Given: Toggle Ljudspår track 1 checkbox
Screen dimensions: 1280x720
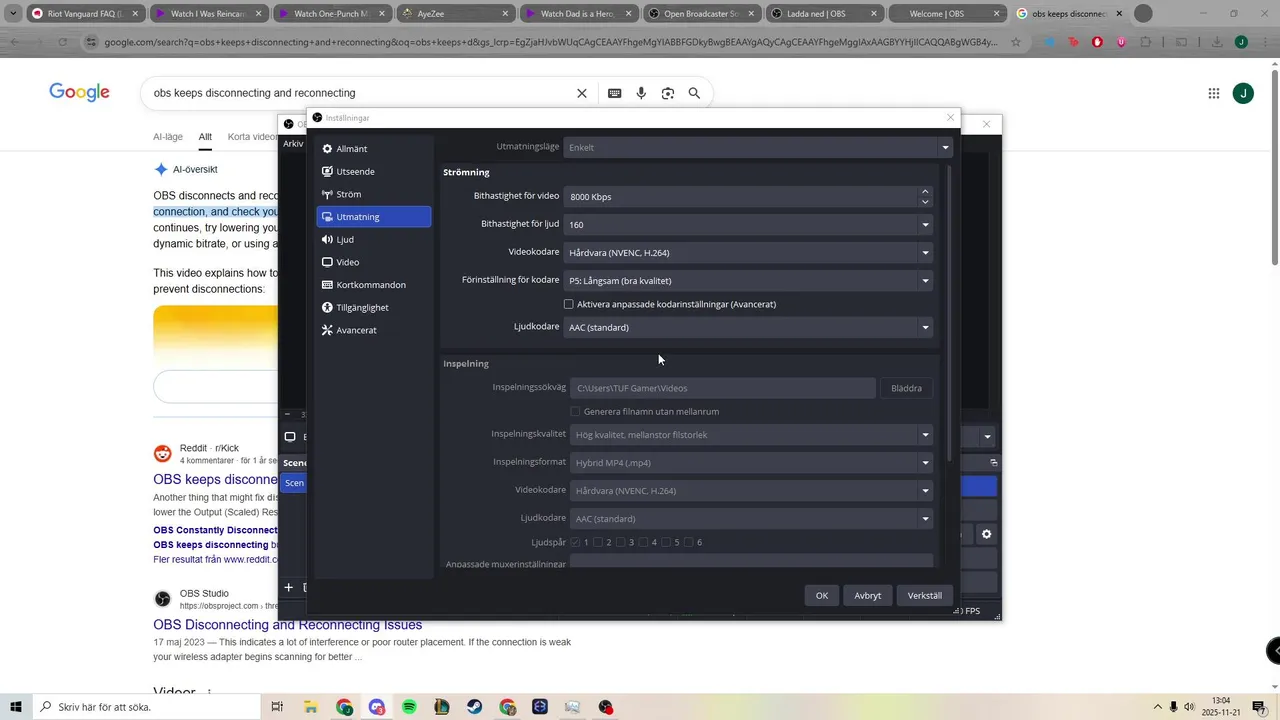Looking at the screenshot, I should [x=575, y=542].
